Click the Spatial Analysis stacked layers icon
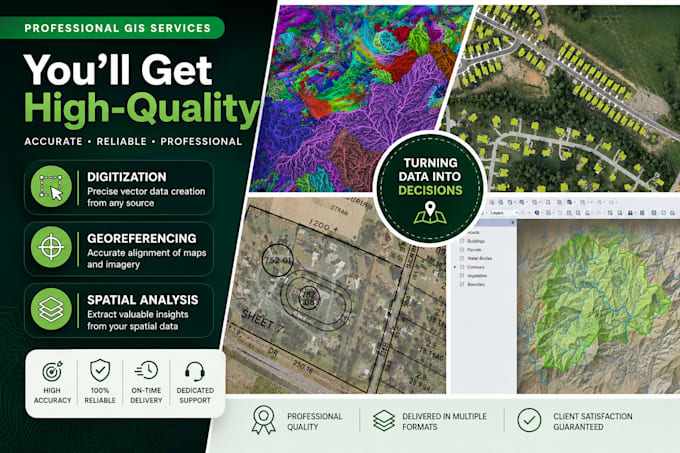 point(51,309)
